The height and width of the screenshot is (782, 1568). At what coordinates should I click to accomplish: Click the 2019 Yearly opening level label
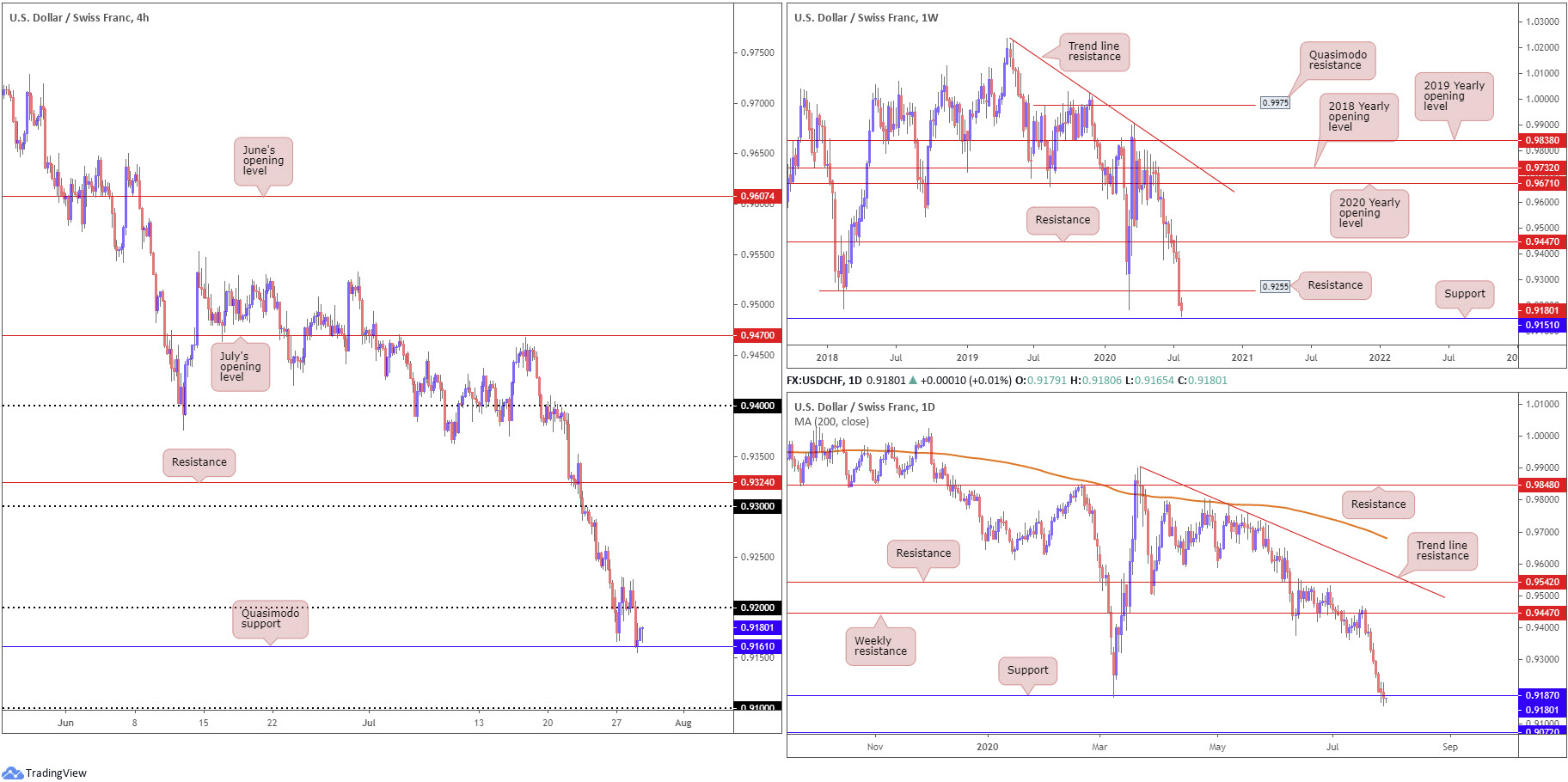1454,96
